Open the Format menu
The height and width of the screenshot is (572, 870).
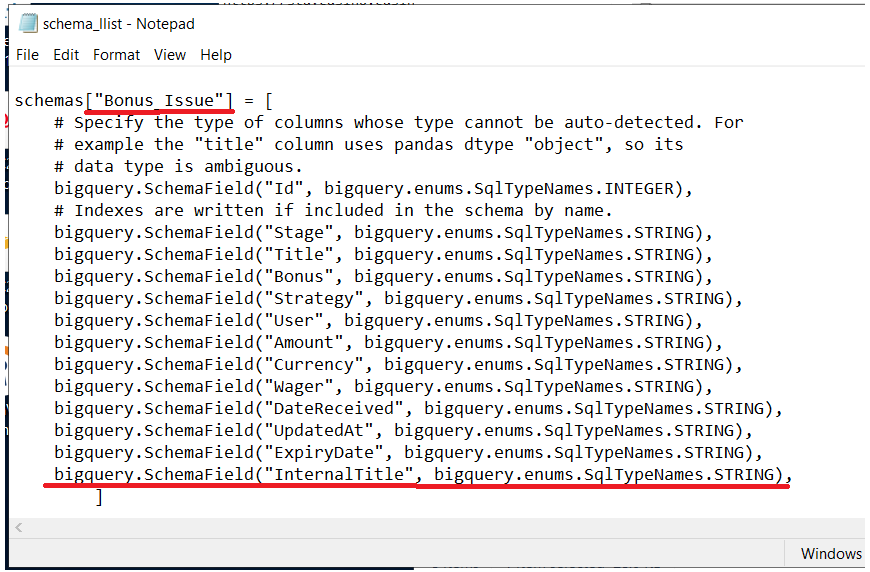click(117, 55)
